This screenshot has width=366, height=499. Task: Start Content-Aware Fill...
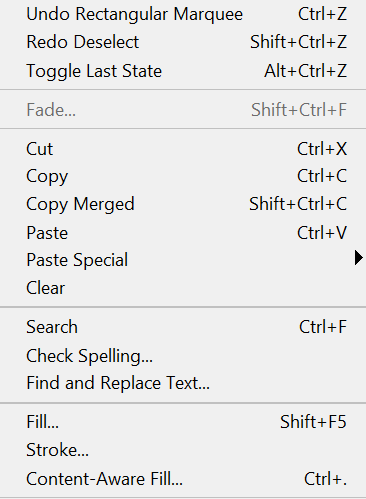coord(183,479)
